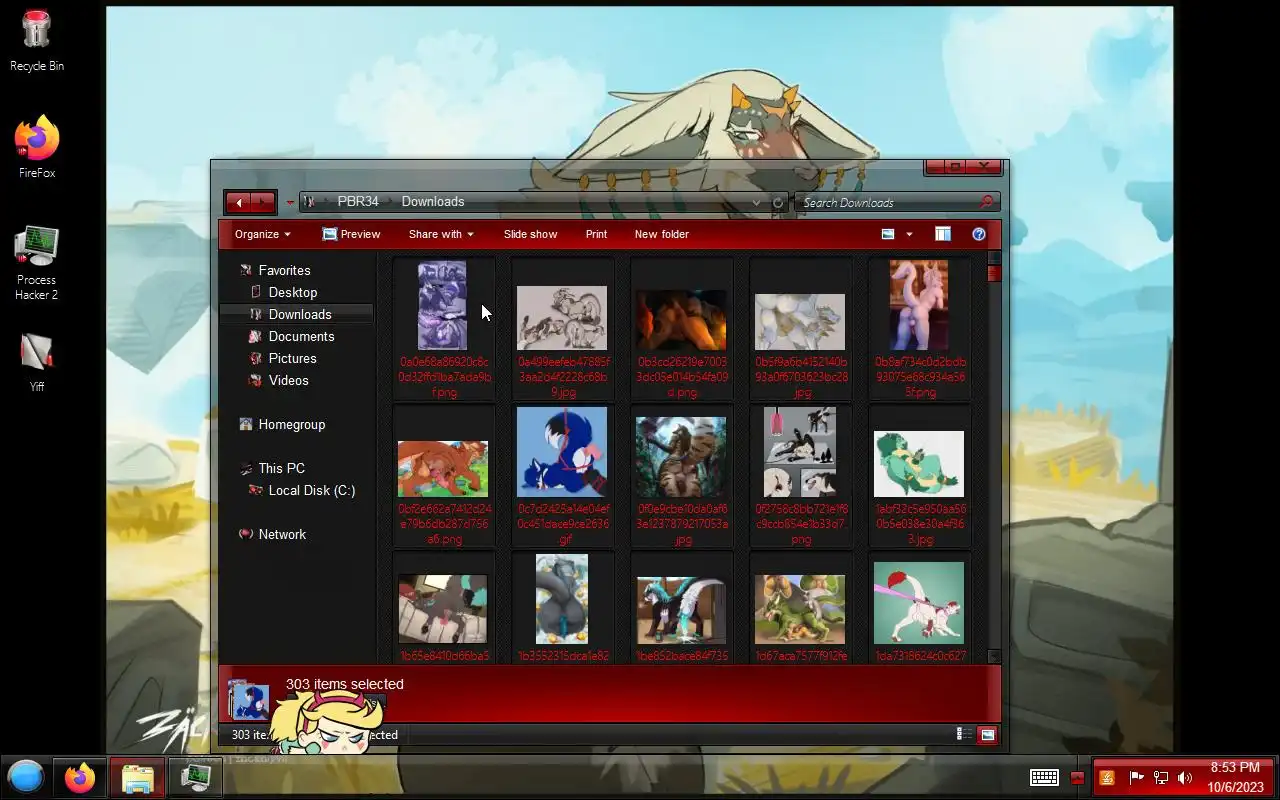Click Print in the toolbar
Viewport: 1280px width, 800px height.
point(596,234)
